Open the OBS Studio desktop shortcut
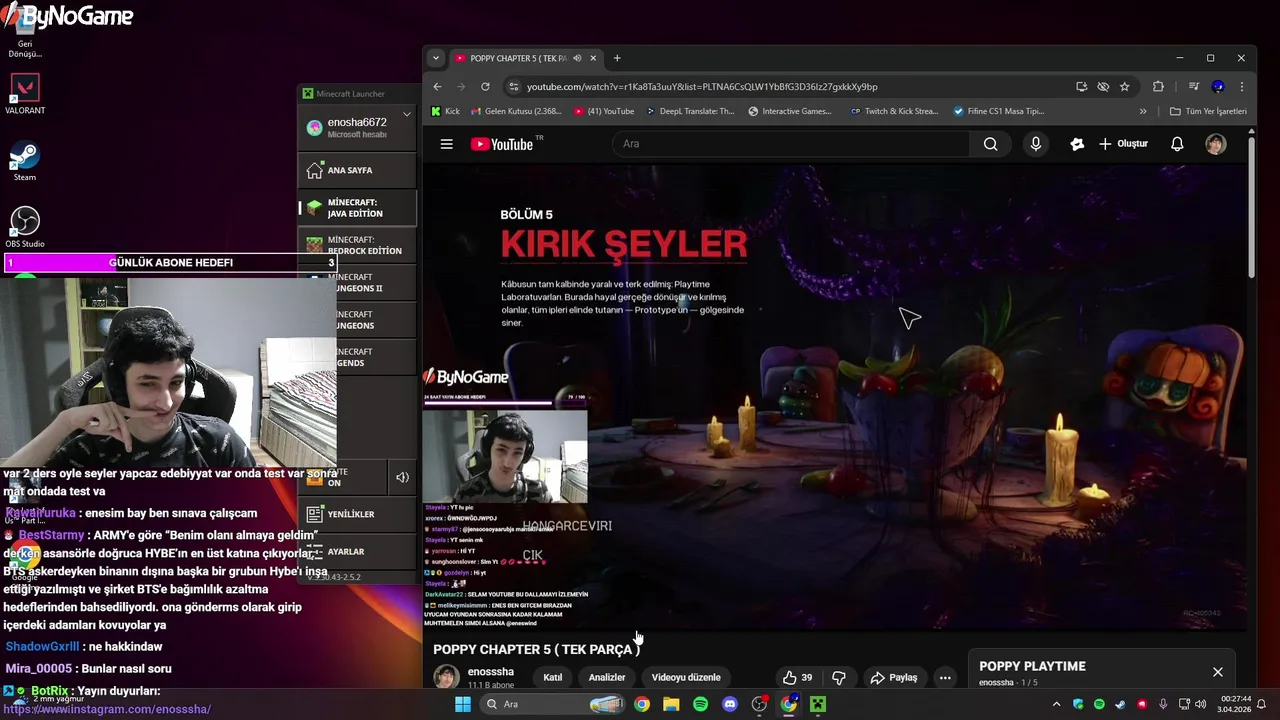The width and height of the screenshot is (1280, 720). (x=25, y=227)
